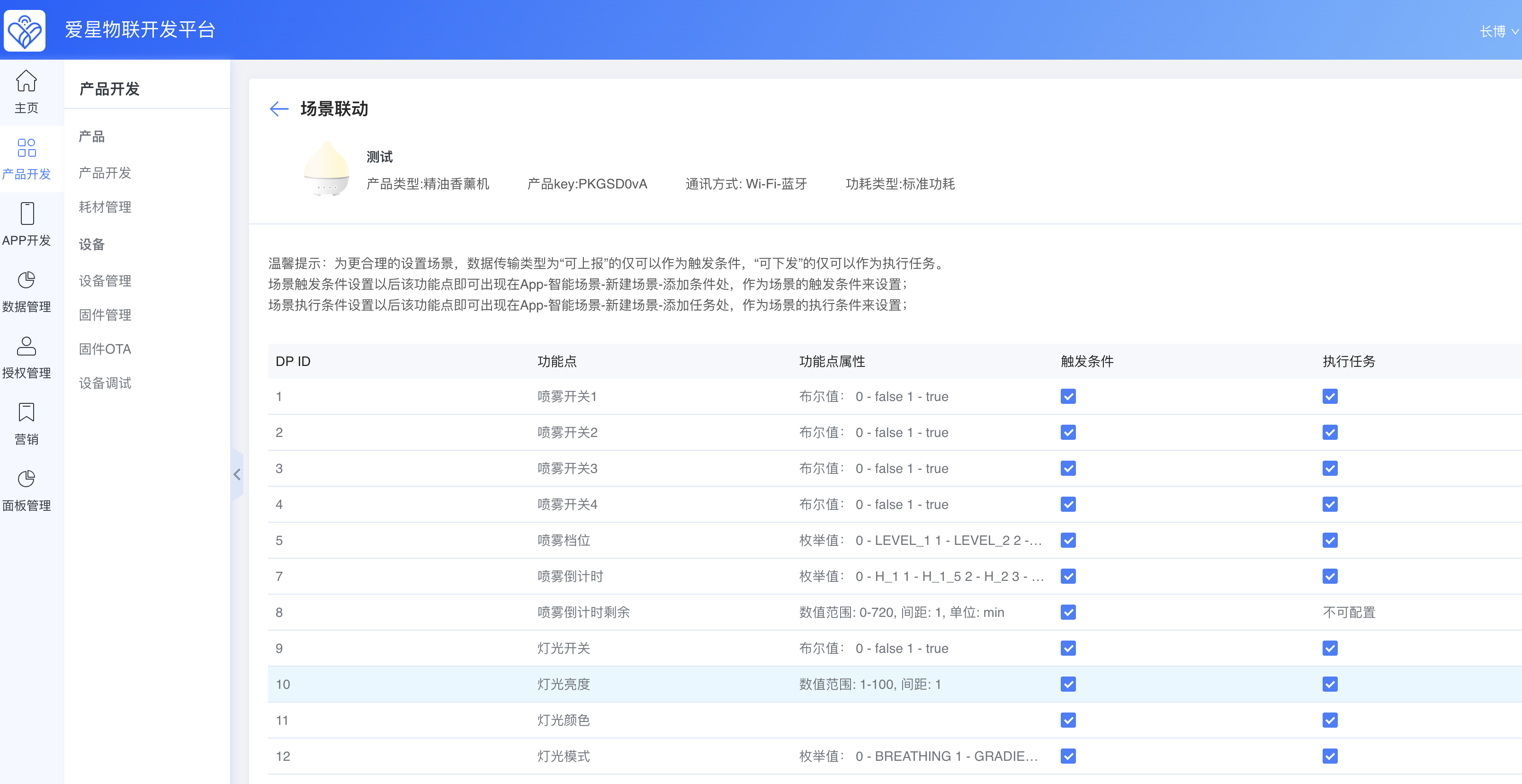
Task: Toggle 执行任务 for 灯光颜色
Action: [x=1330, y=721]
